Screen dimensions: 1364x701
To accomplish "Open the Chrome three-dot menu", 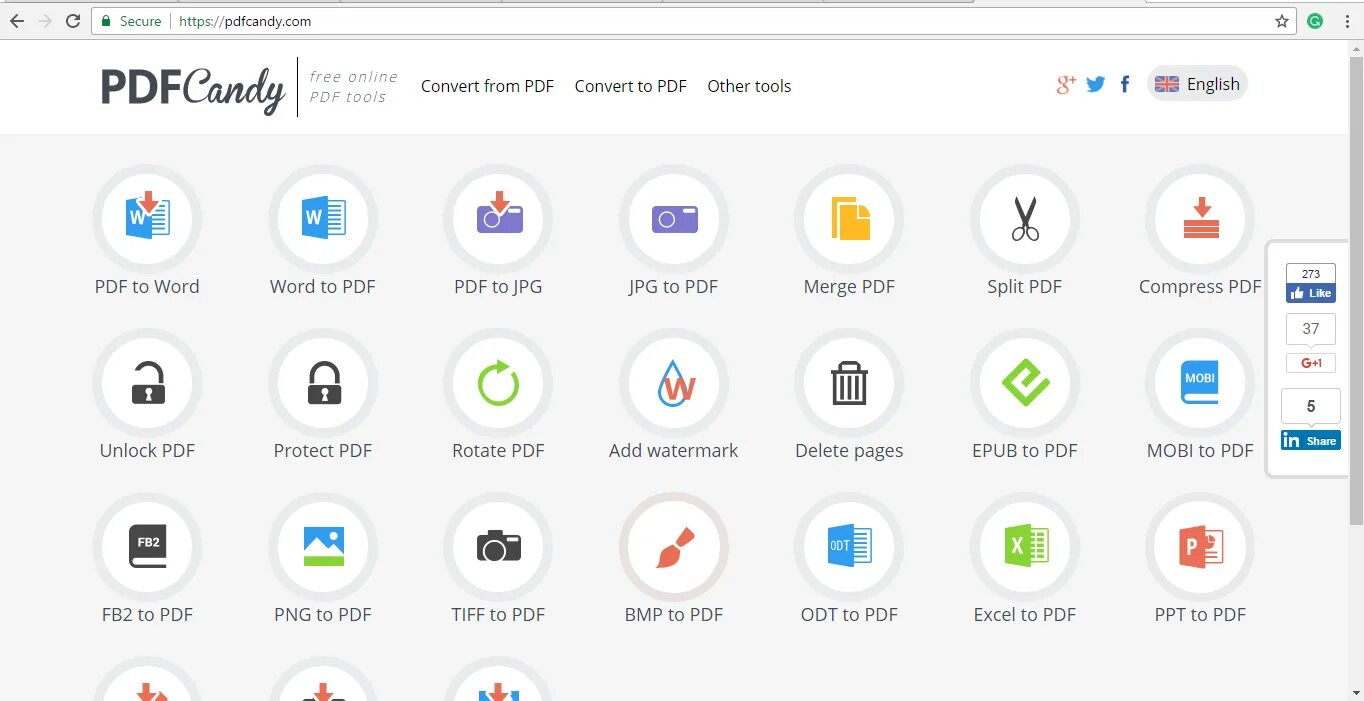I will click(1347, 21).
